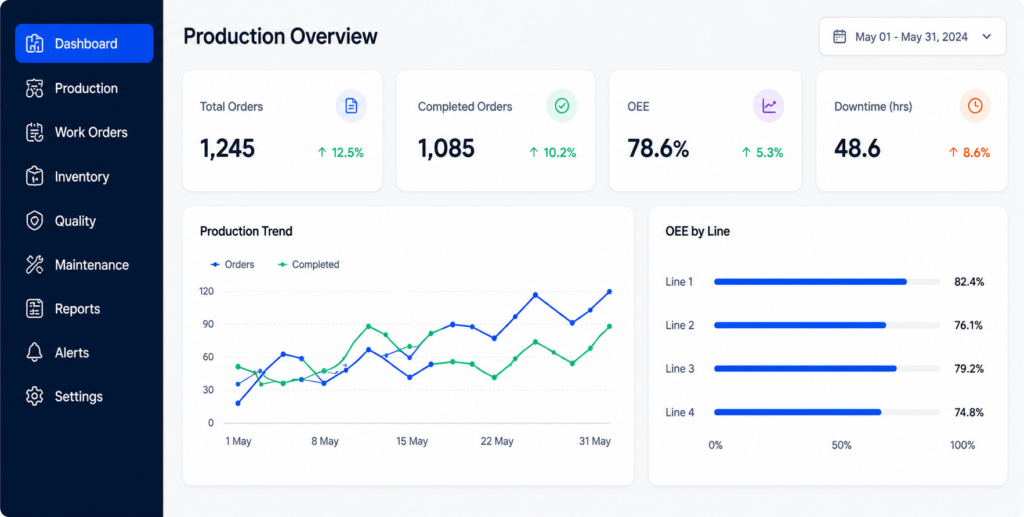Click the 31 May peak Orders data point

point(609,292)
